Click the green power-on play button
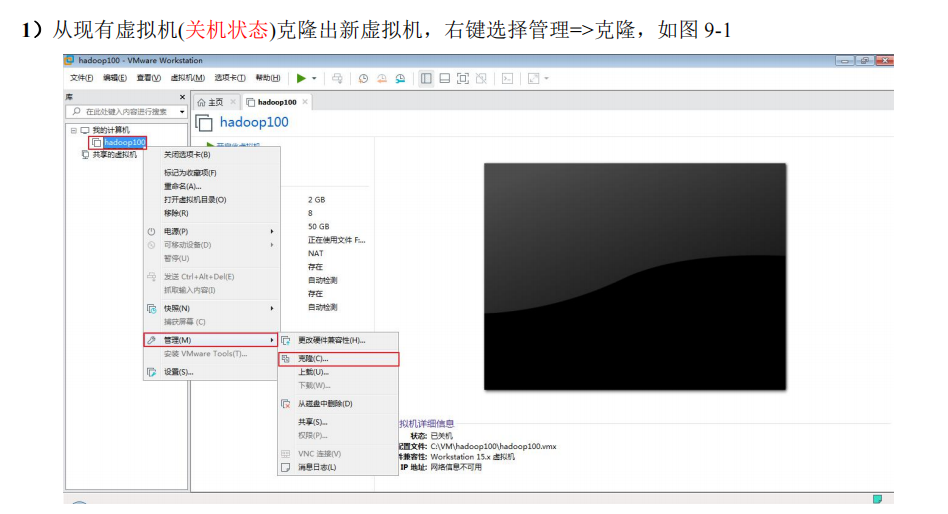 coord(301,78)
